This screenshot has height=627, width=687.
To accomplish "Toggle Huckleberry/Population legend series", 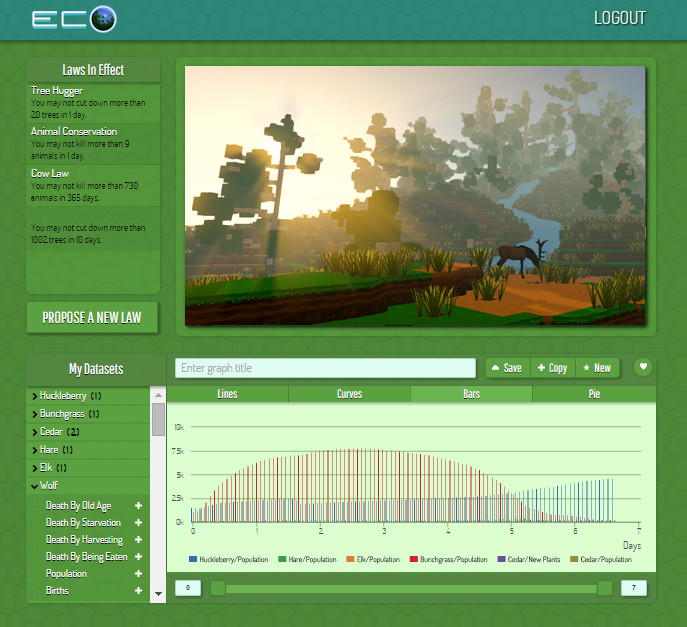I will point(228,559).
